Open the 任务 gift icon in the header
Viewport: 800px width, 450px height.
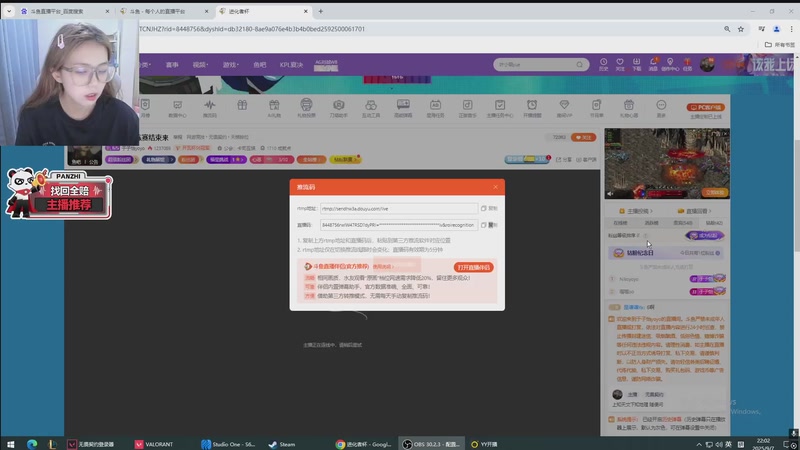(687, 64)
